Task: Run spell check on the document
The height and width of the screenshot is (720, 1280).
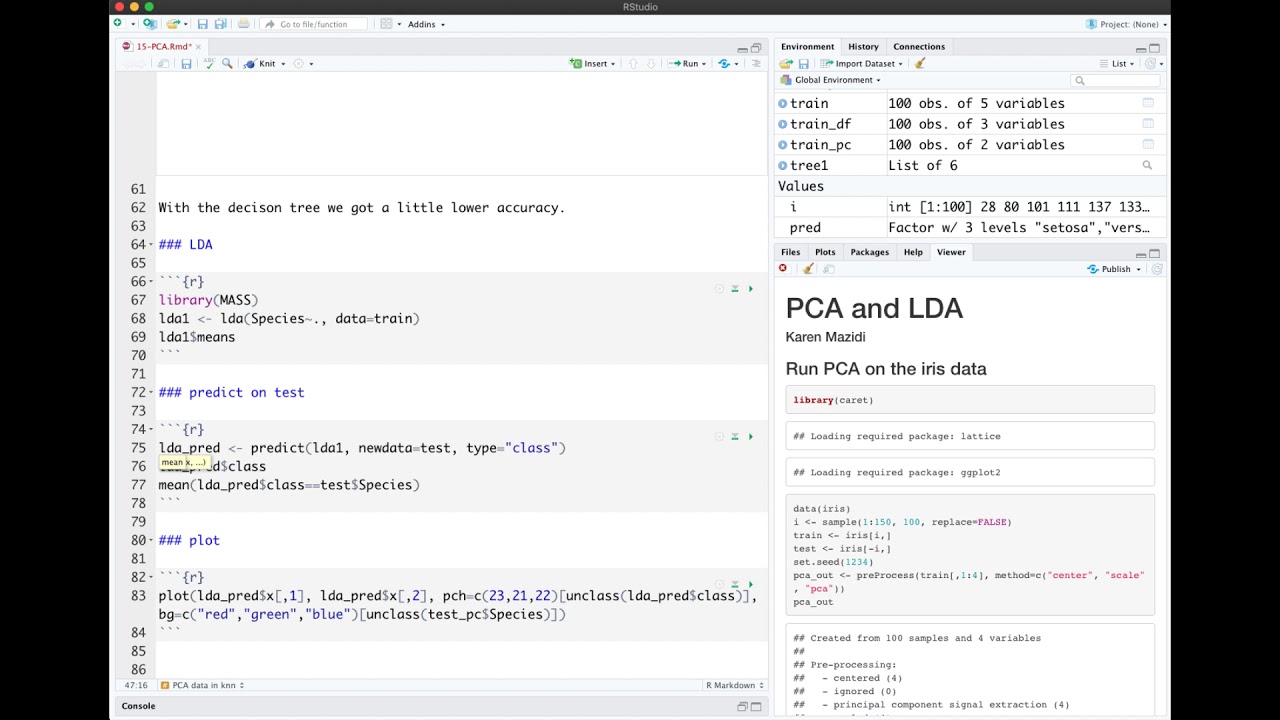Action: (x=209, y=63)
